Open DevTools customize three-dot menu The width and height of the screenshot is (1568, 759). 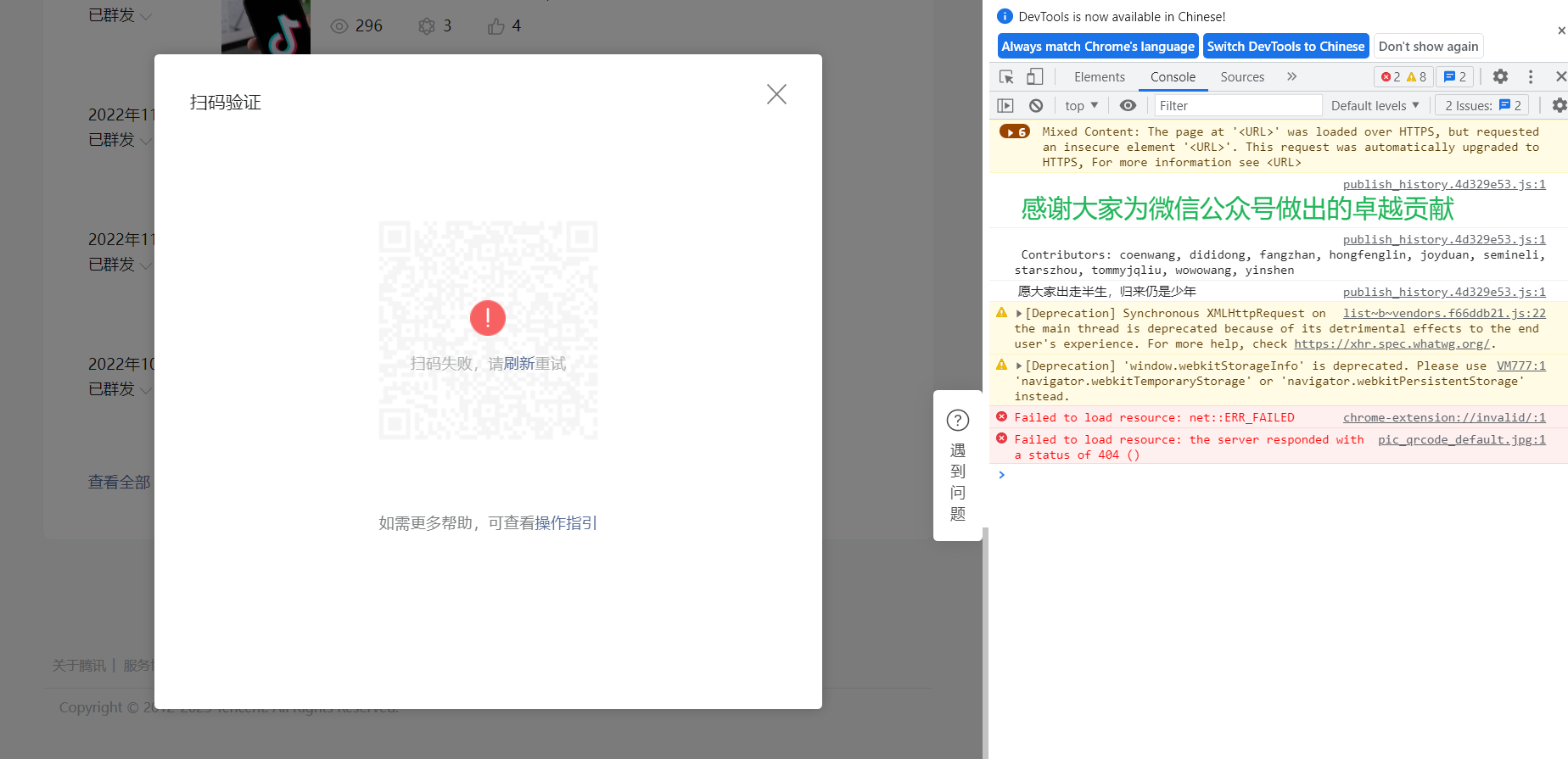pyautogui.click(x=1531, y=77)
